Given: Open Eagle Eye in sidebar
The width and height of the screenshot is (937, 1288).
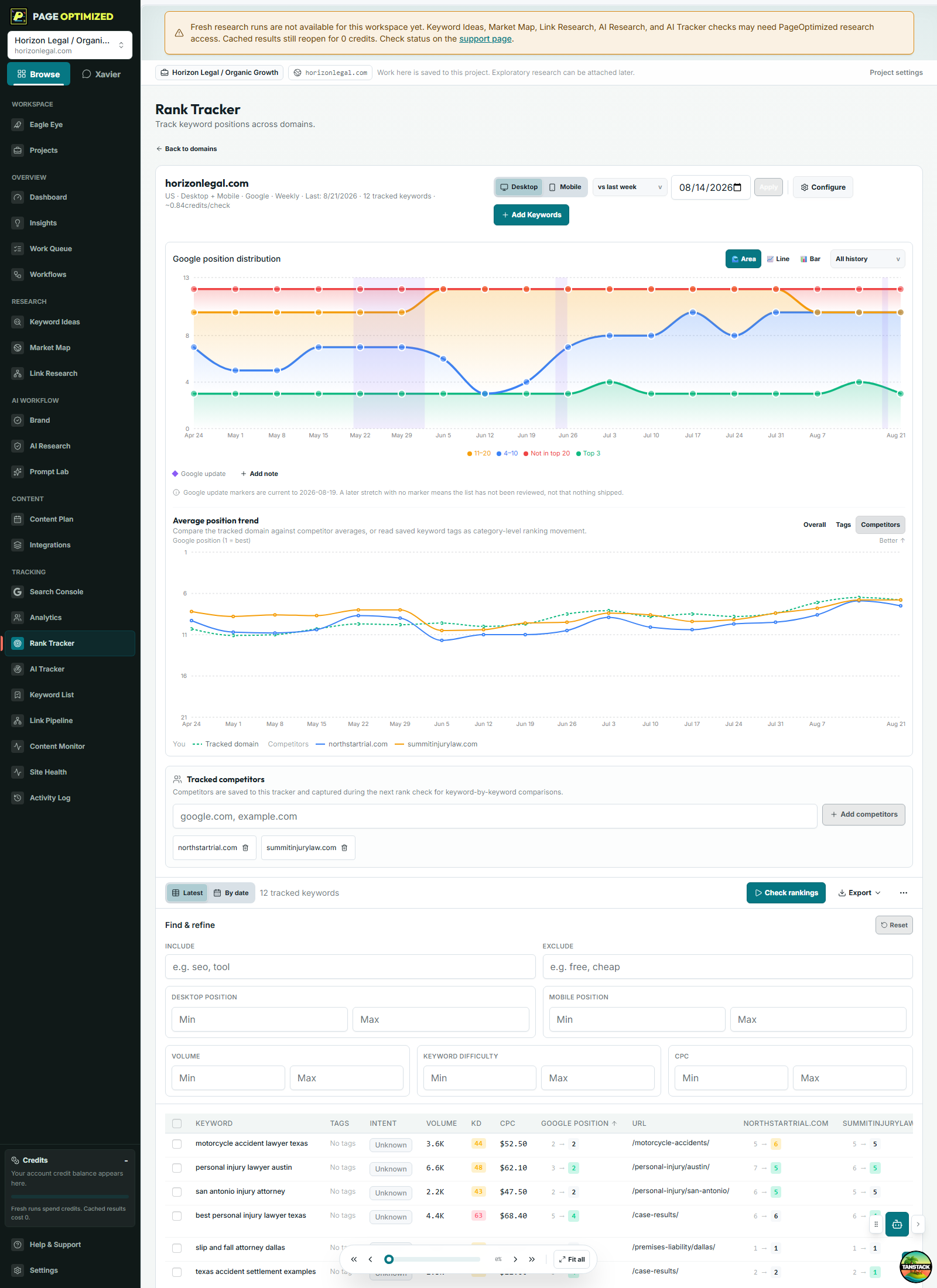Looking at the screenshot, I should point(70,125).
